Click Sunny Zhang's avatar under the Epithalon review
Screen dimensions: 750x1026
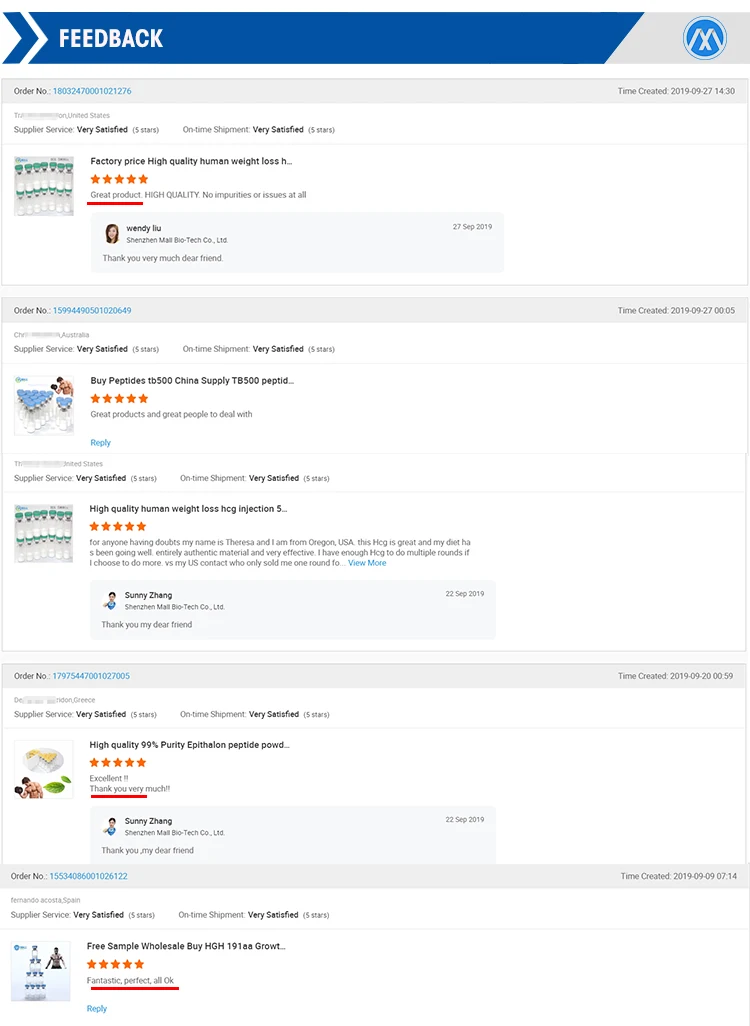tap(111, 826)
